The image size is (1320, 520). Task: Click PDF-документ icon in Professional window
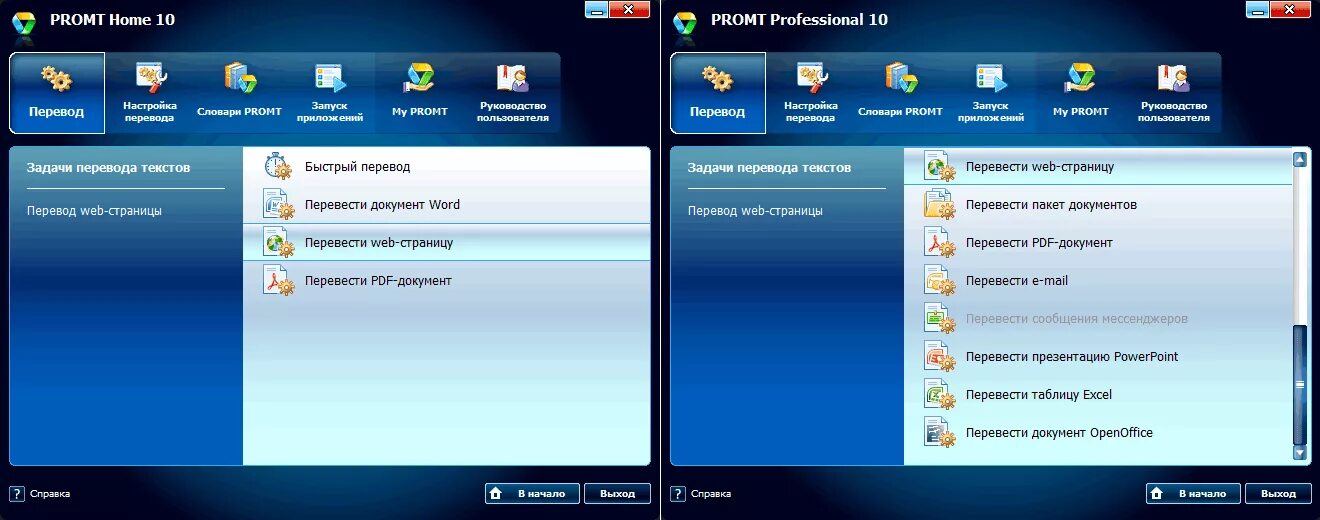click(940, 243)
